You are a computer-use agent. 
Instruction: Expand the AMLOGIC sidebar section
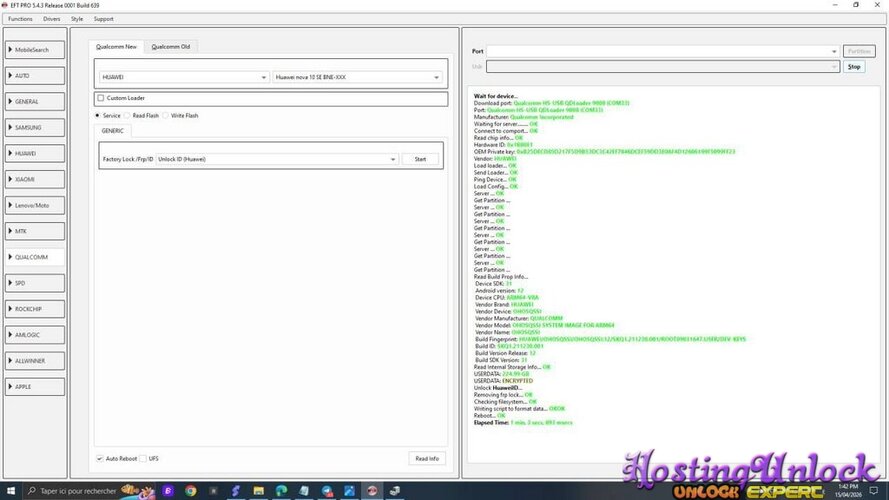coord(35,334)
